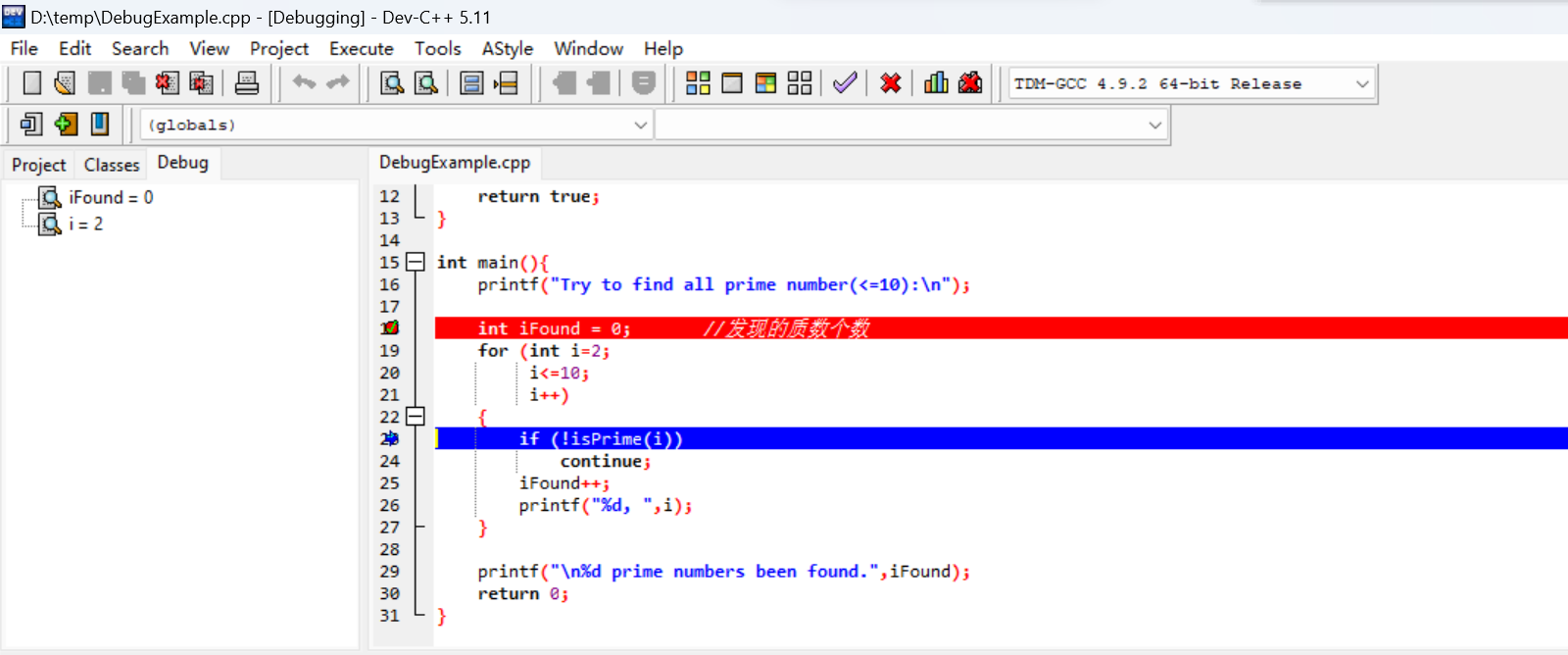The height and width of the screenshot is (655, 1568).
Task: Click the first icon in second toolbar row
Action: [31, 124]
